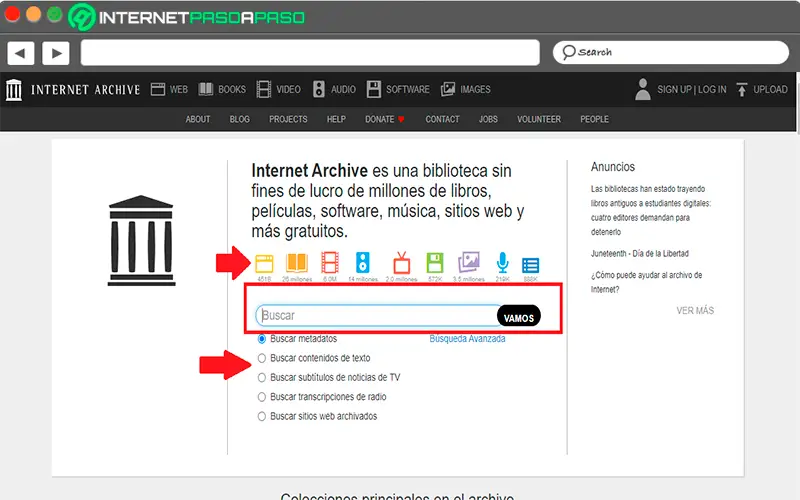Select the red filmstrip video collection icon
The width and height of the screenshot is (800, 500).
(x=330, y=263)
